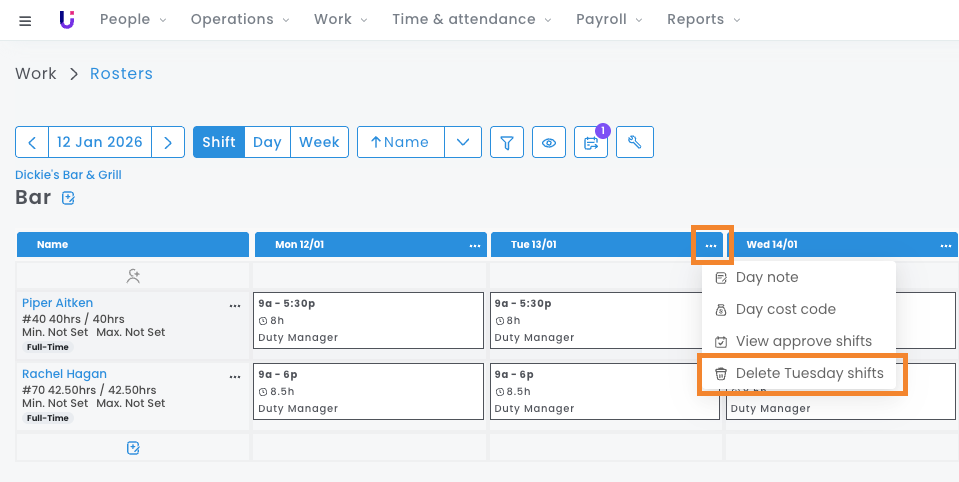Screen dimensions: 959x482
Task: Open the hamburger navigation menu
Action: coord(25,20)
